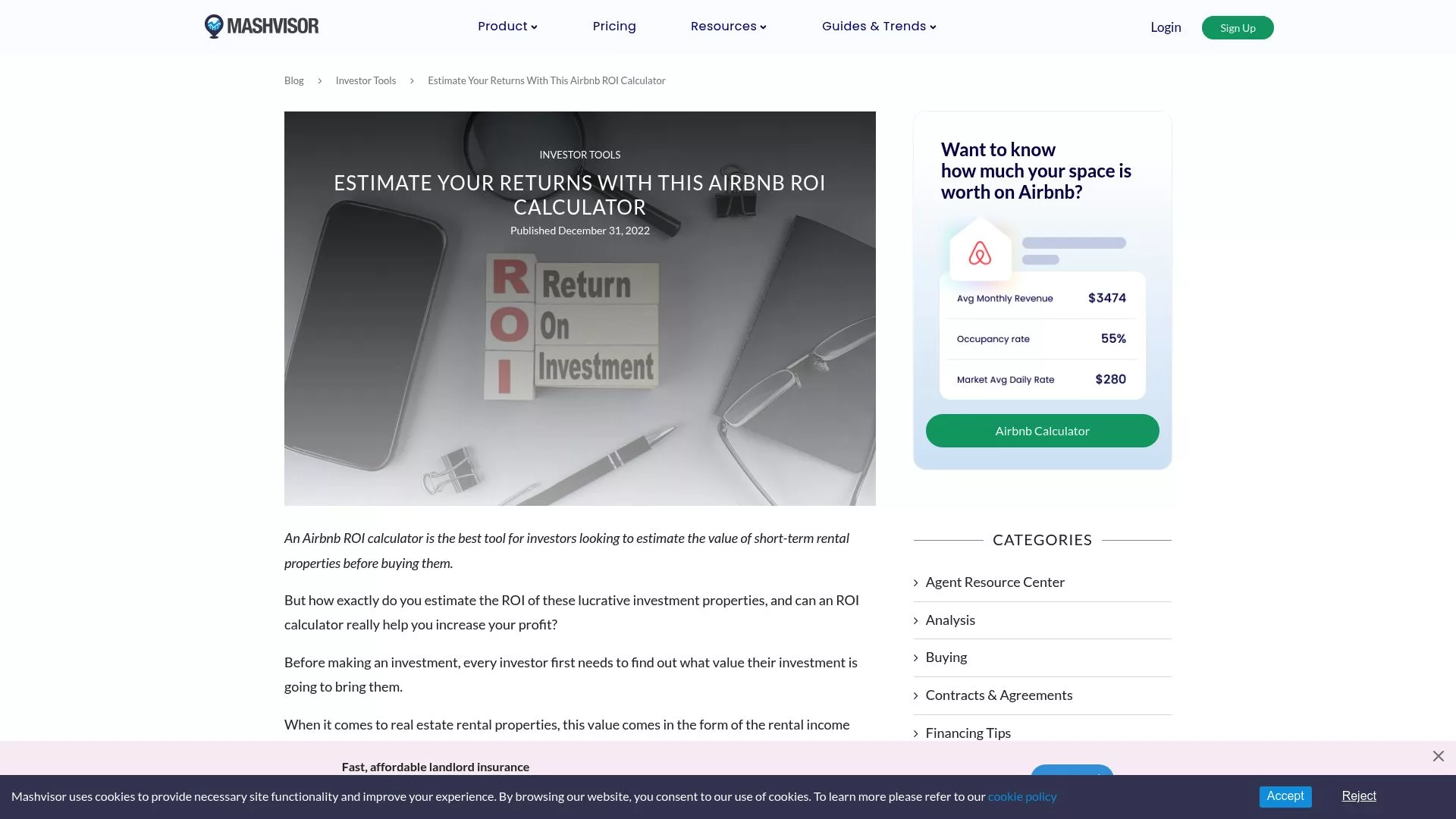Open the Product dropdown menu
Screen dimensions: 1456x819
coord(507,26)
